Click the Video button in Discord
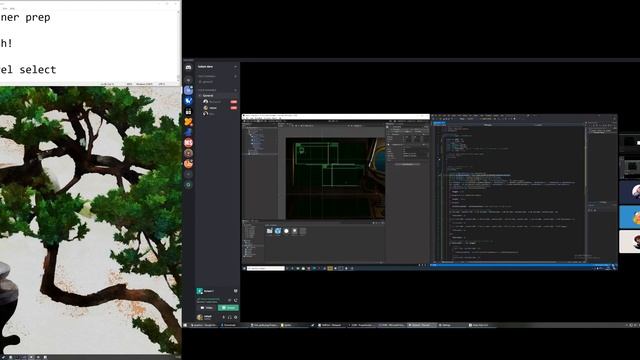This screenshot has height=360, width=640. (207, 308)
